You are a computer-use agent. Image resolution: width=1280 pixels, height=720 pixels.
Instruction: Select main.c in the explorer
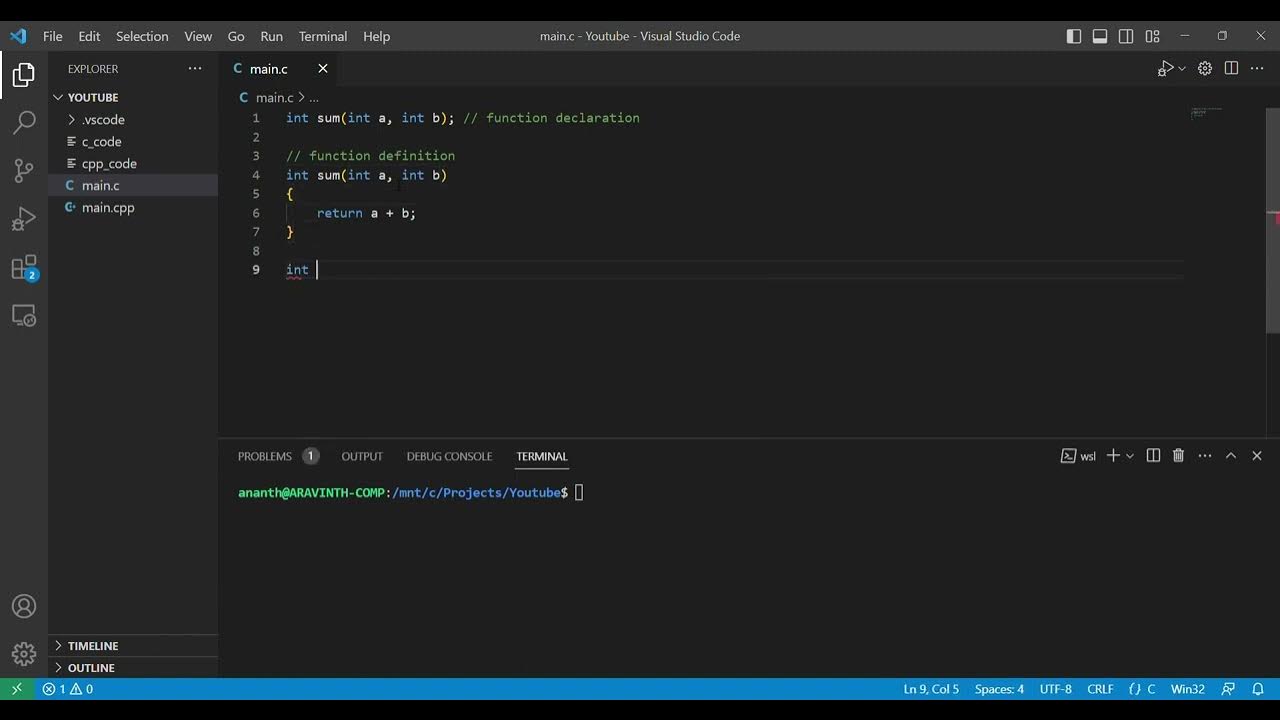(x=133, y=185)
